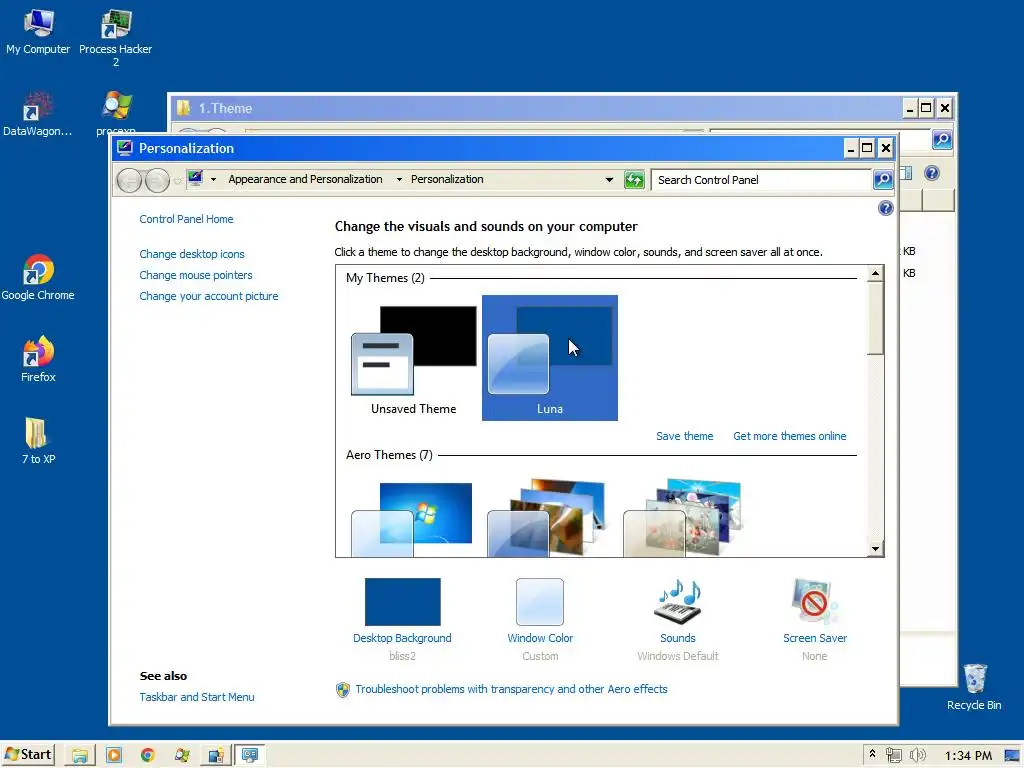Launch Google Chrome from the desktop

pyautogui.click(x=38, y=278)
